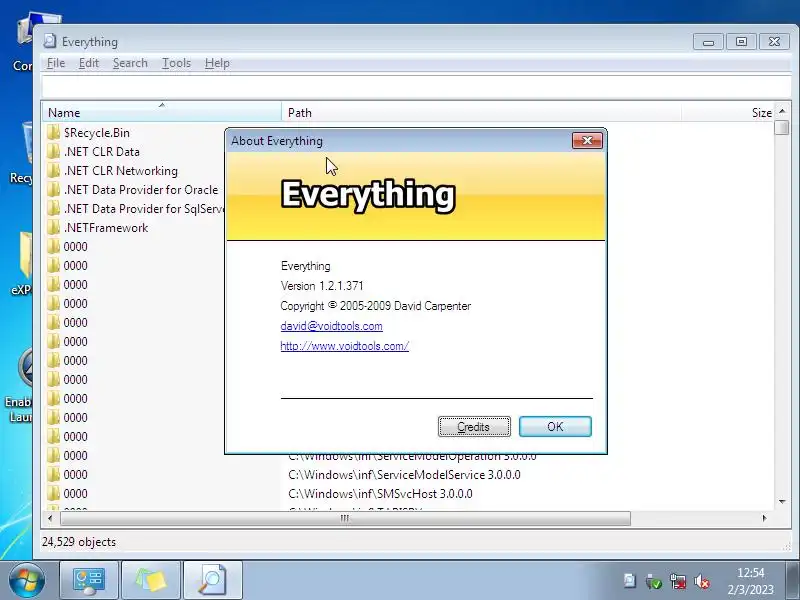The height and width of the screenshot is (600, 800).
Task: Minimize the Everything window
Action: tap(708, 42)
